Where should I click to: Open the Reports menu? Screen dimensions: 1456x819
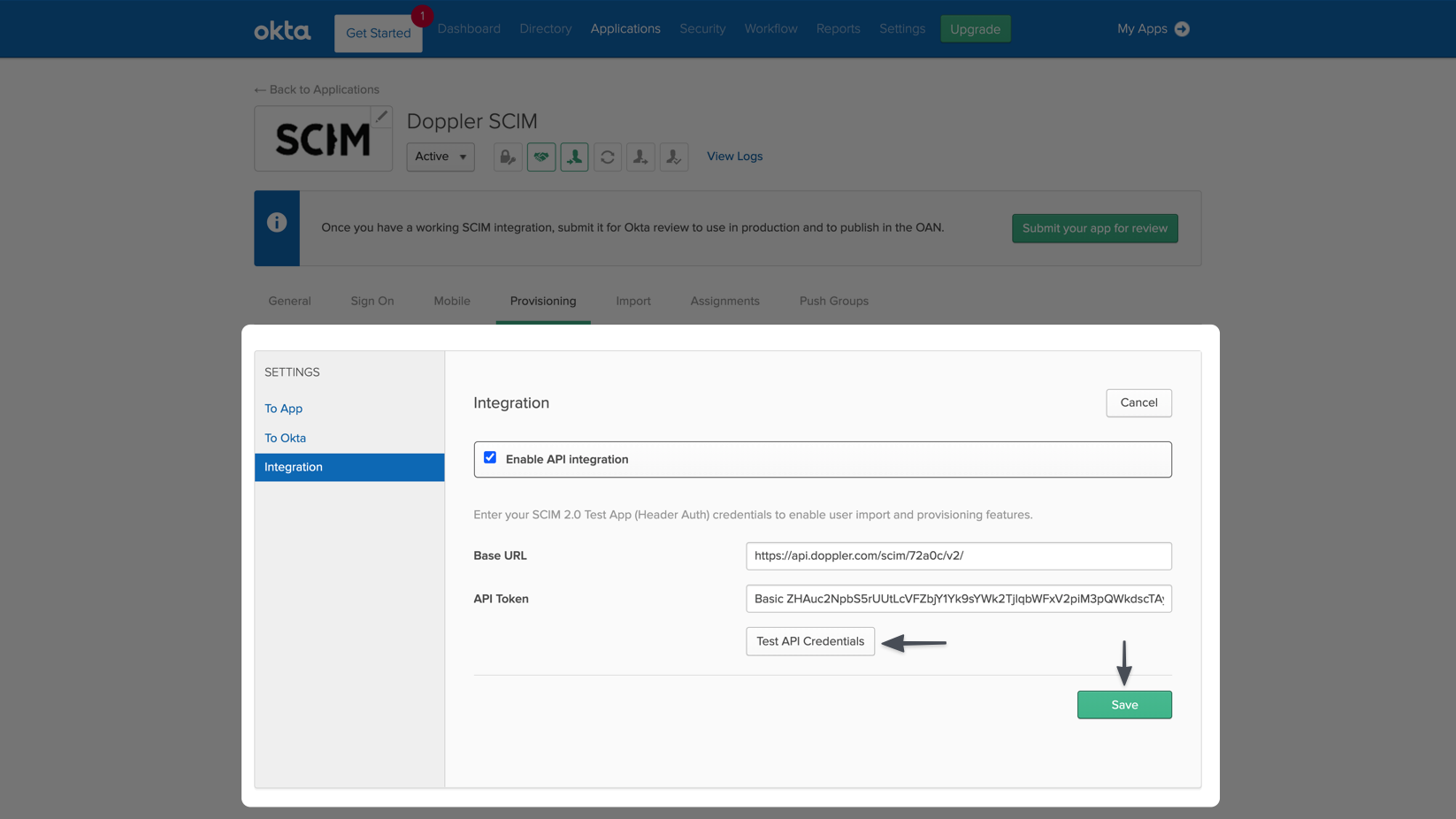838,29
